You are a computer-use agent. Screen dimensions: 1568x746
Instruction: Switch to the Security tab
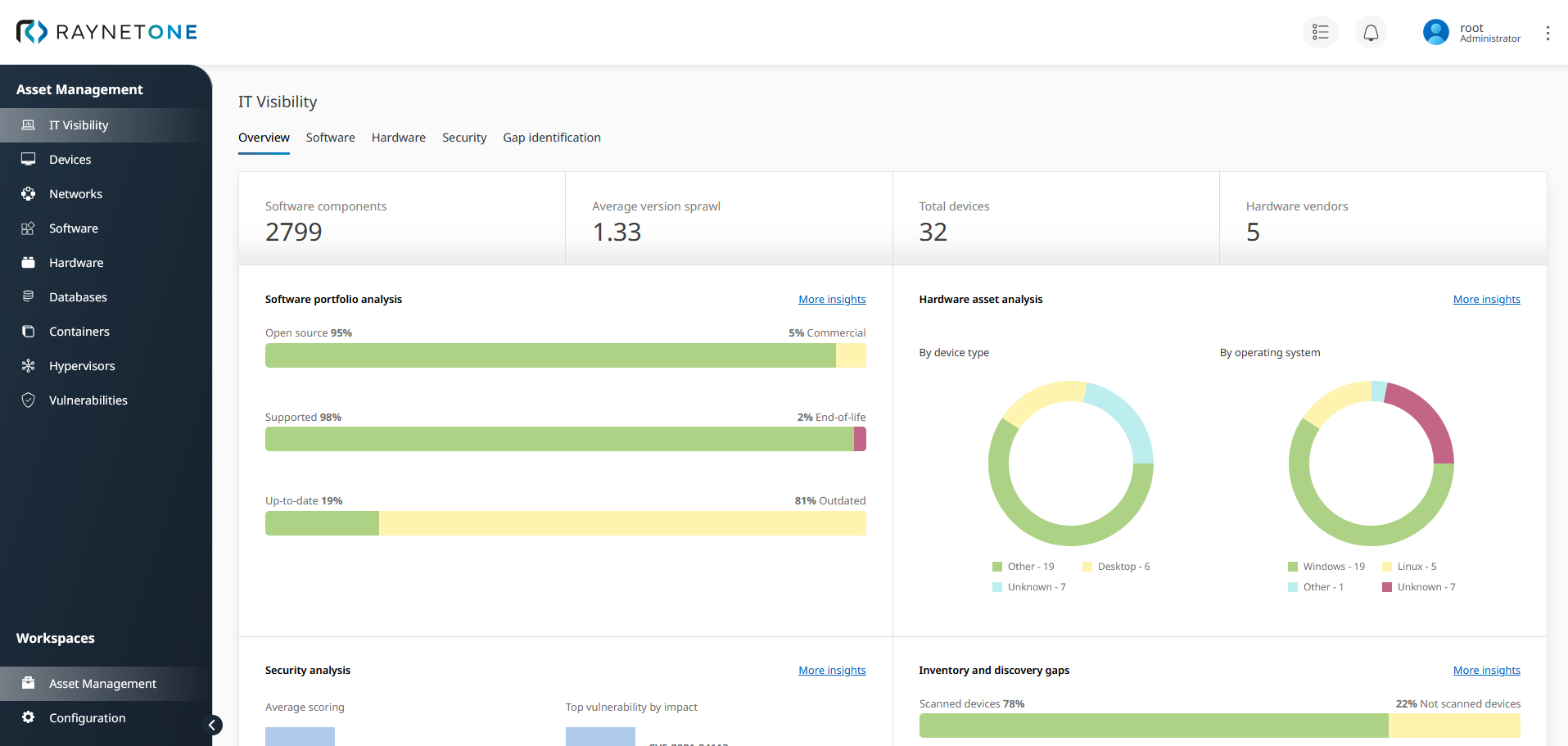pos(464,138)
